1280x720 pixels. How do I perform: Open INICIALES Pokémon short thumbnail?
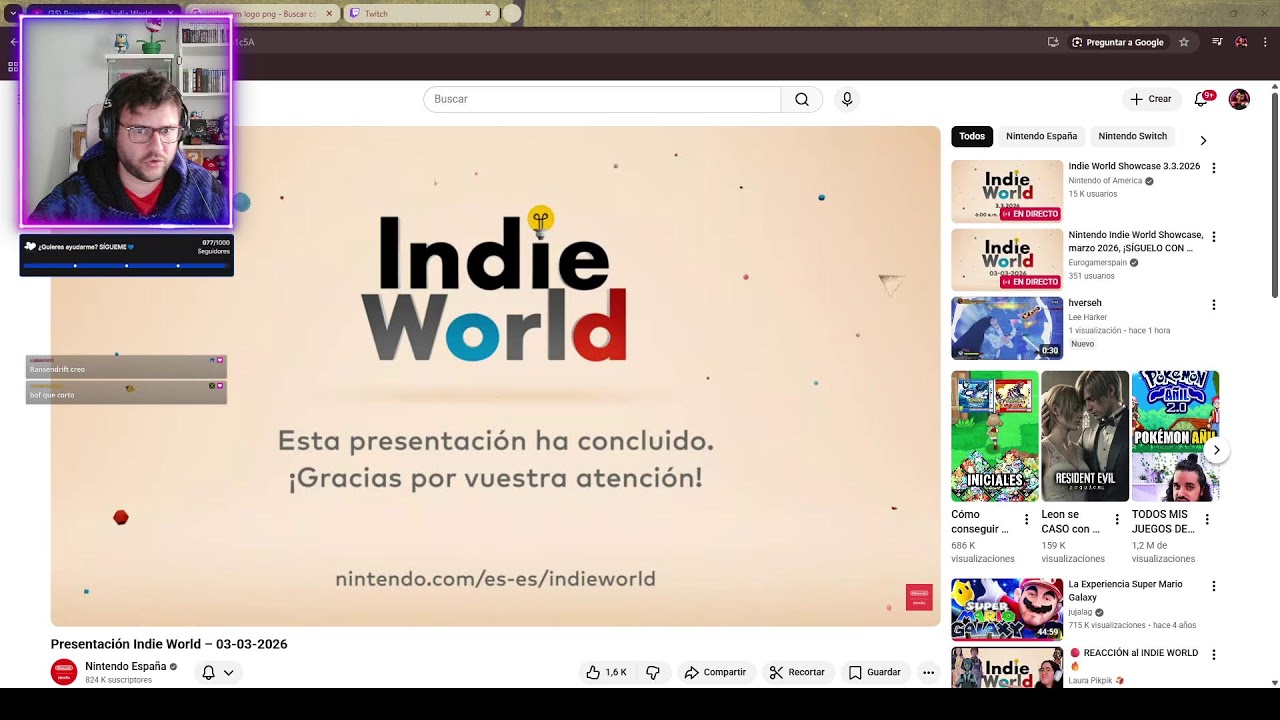point(995,436)
